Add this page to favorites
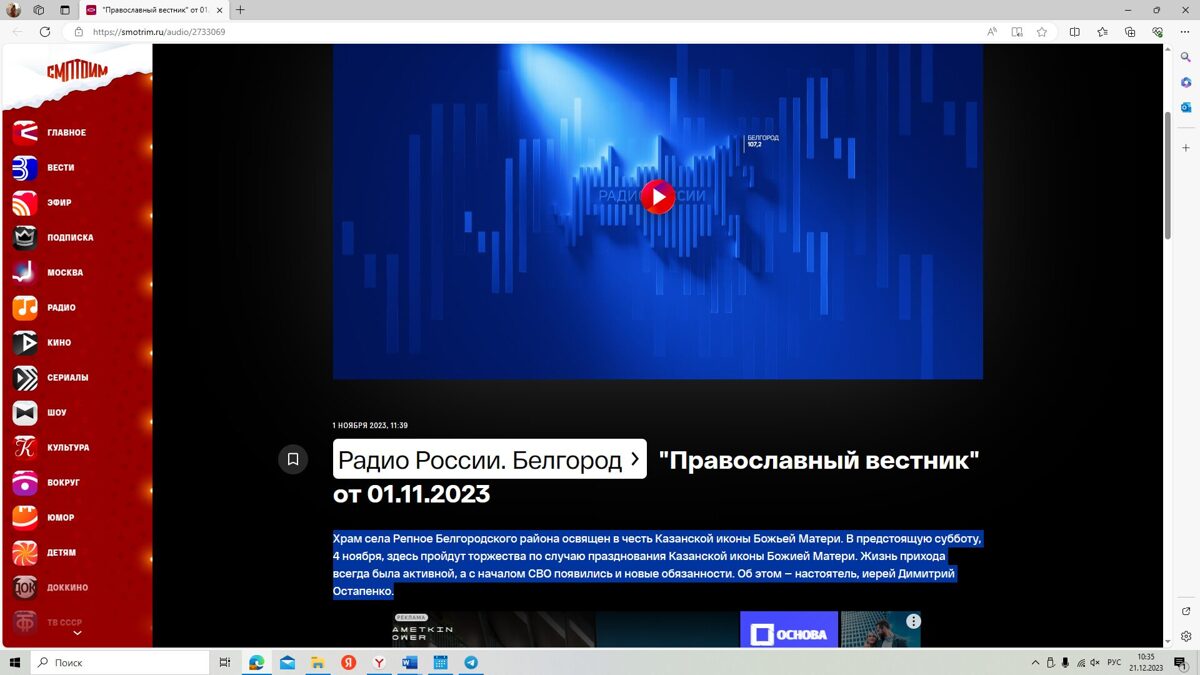This screenshot has height=675, width=1200. tap(1042, 32)
